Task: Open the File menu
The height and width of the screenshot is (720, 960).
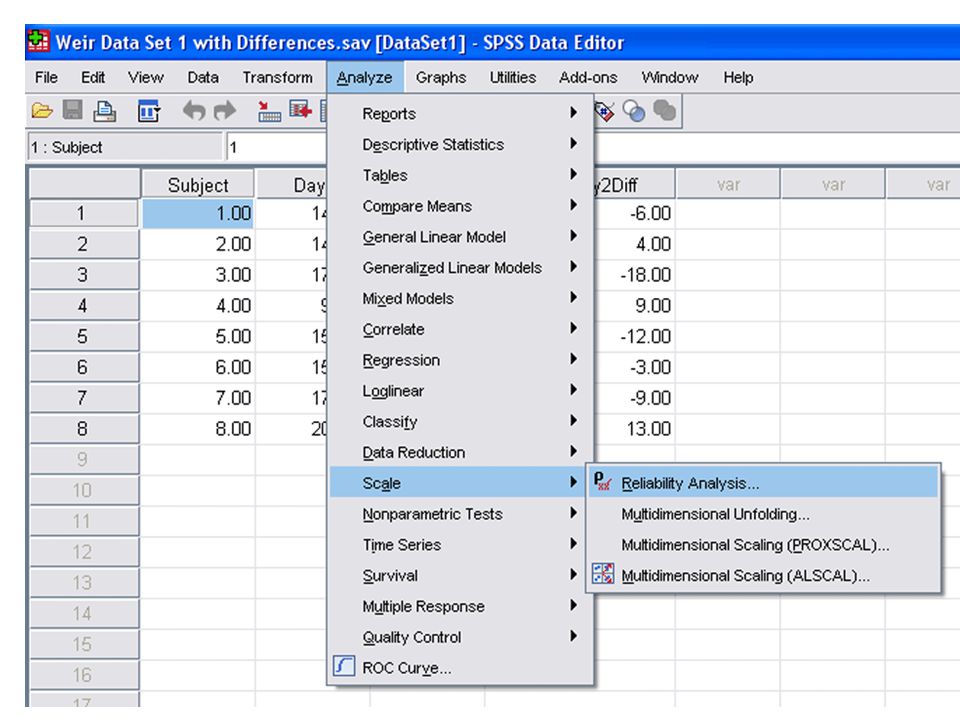Action: (46, 78)
